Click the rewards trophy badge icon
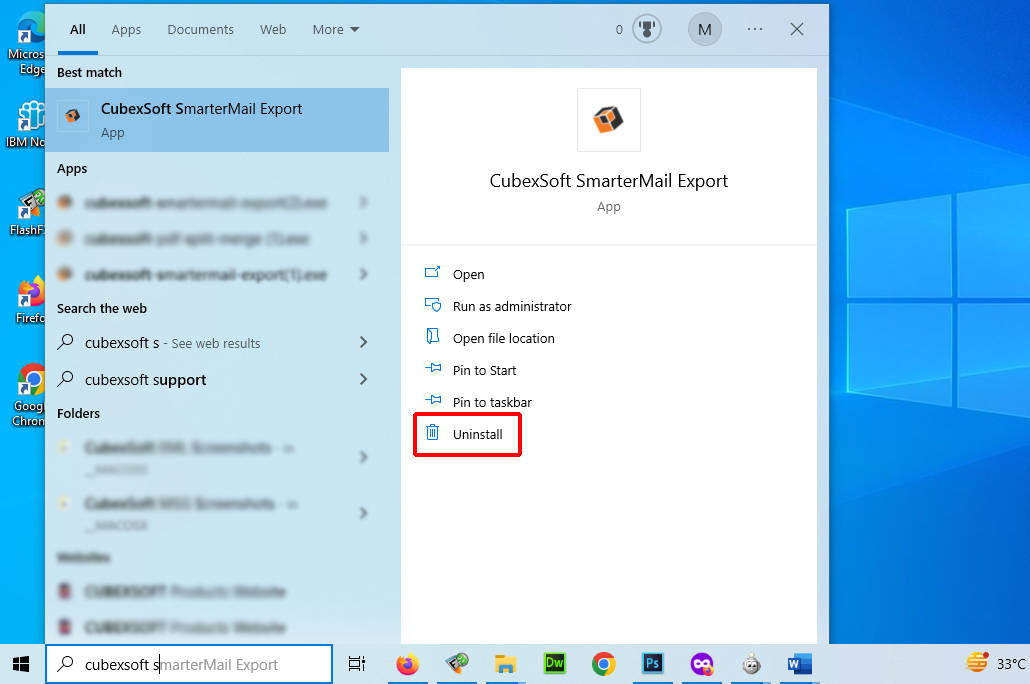 pyautogui.click(x=647, y=29)
